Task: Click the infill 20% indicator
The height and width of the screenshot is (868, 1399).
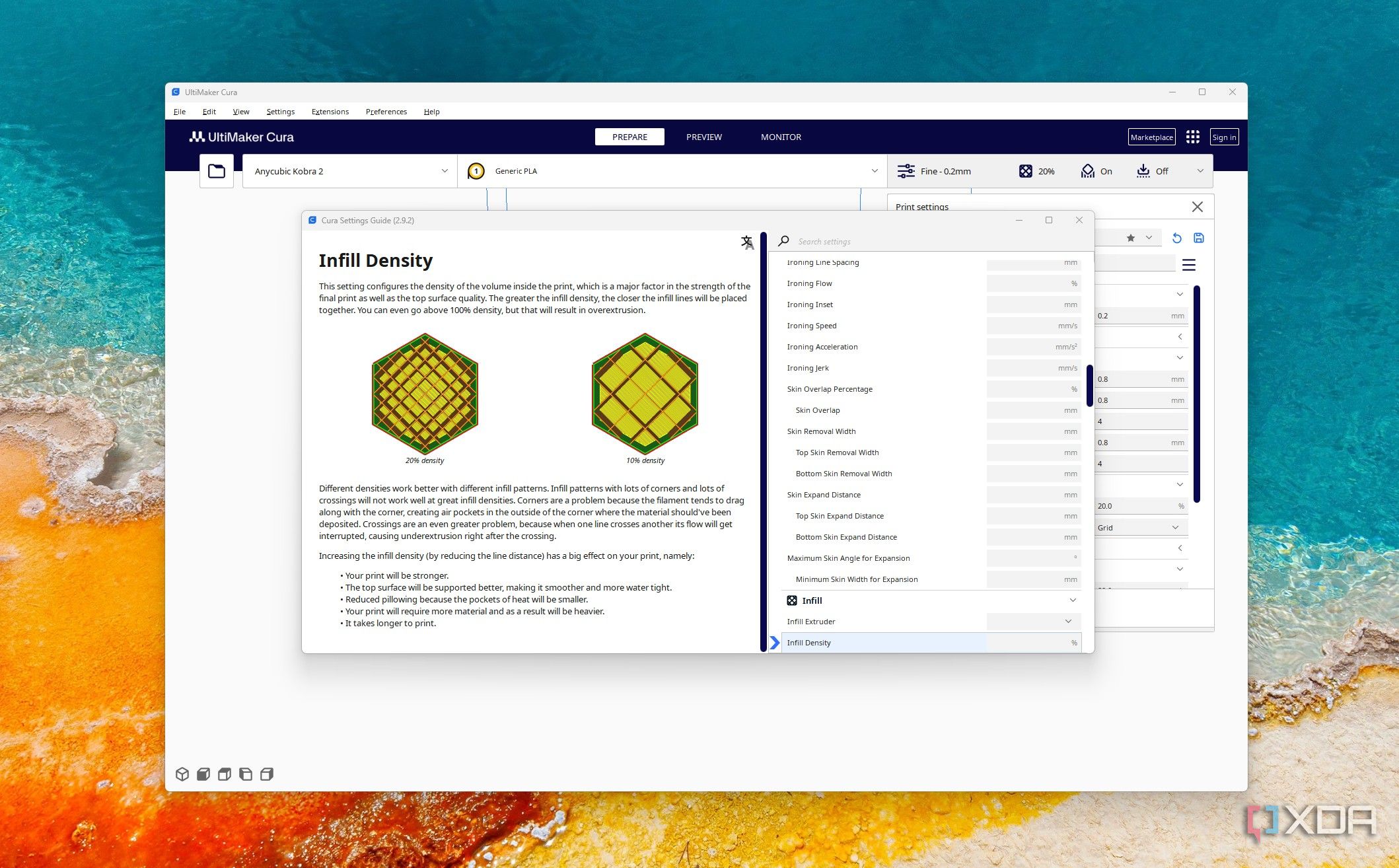Action: tap(1036, 171)
